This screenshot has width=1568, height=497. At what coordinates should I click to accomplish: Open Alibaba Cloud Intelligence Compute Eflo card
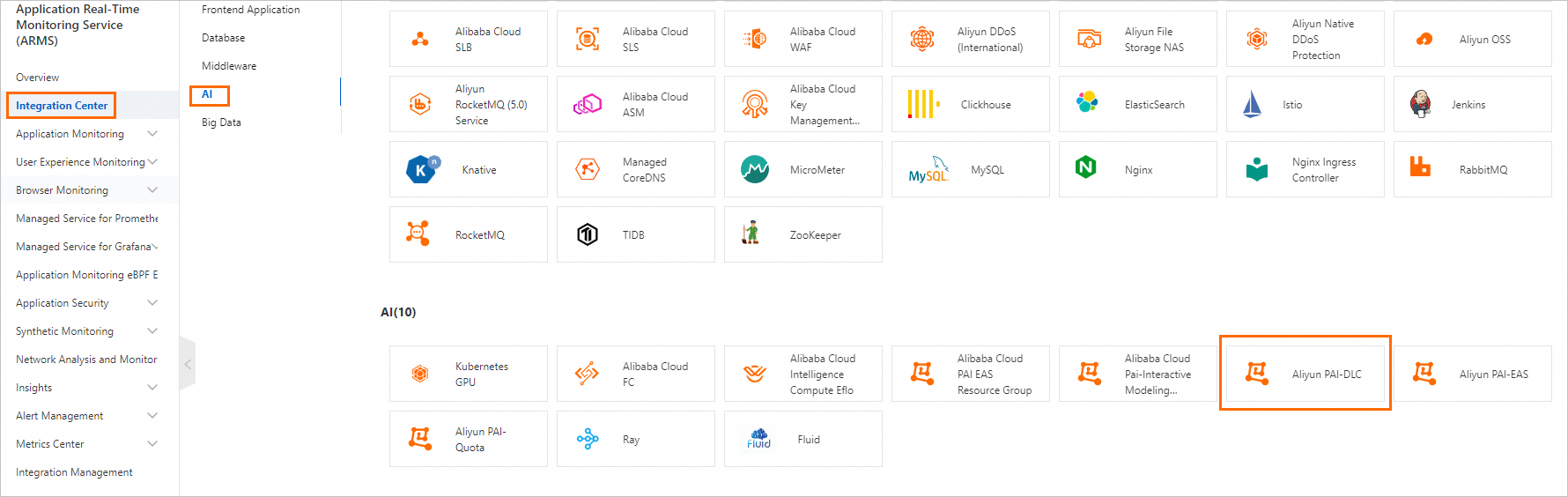(x=802, y=374)
